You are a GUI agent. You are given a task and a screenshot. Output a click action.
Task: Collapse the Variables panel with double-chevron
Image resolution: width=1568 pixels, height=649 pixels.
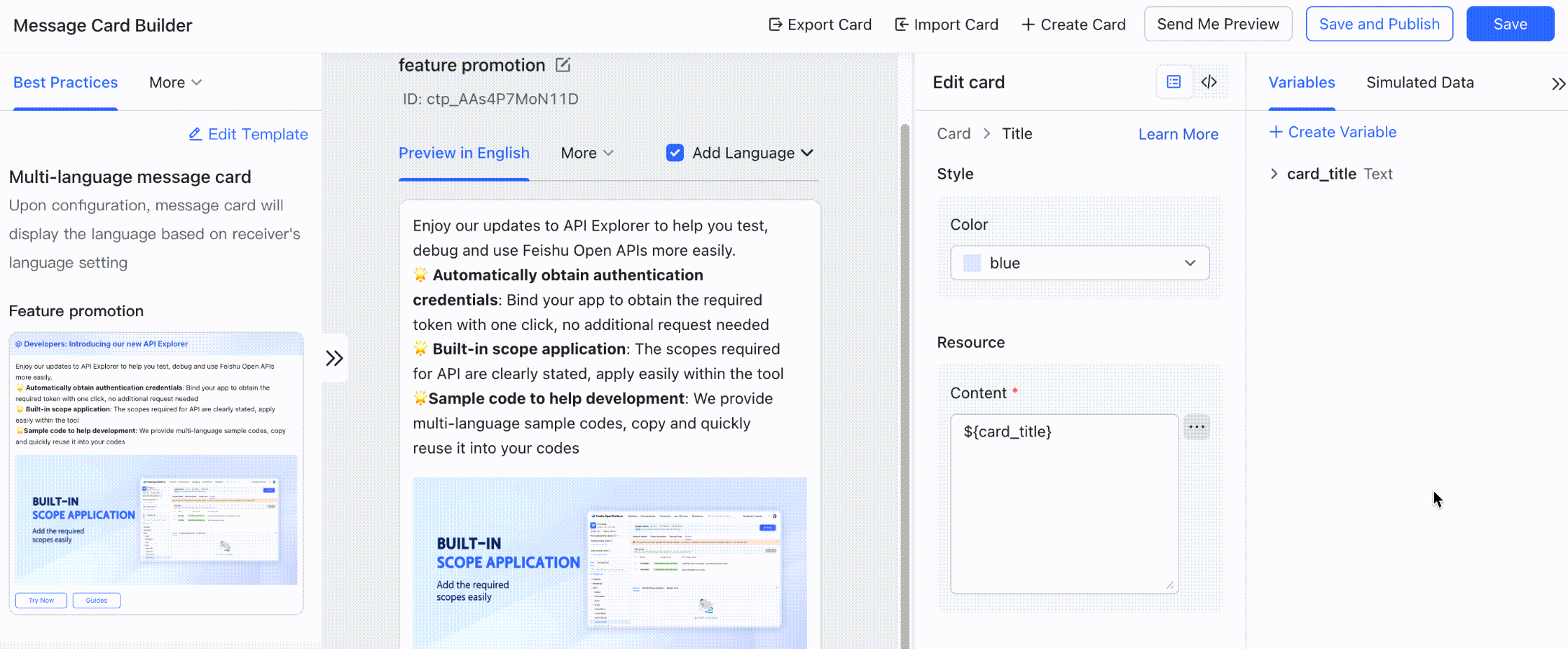click(x=1557, y=84)
